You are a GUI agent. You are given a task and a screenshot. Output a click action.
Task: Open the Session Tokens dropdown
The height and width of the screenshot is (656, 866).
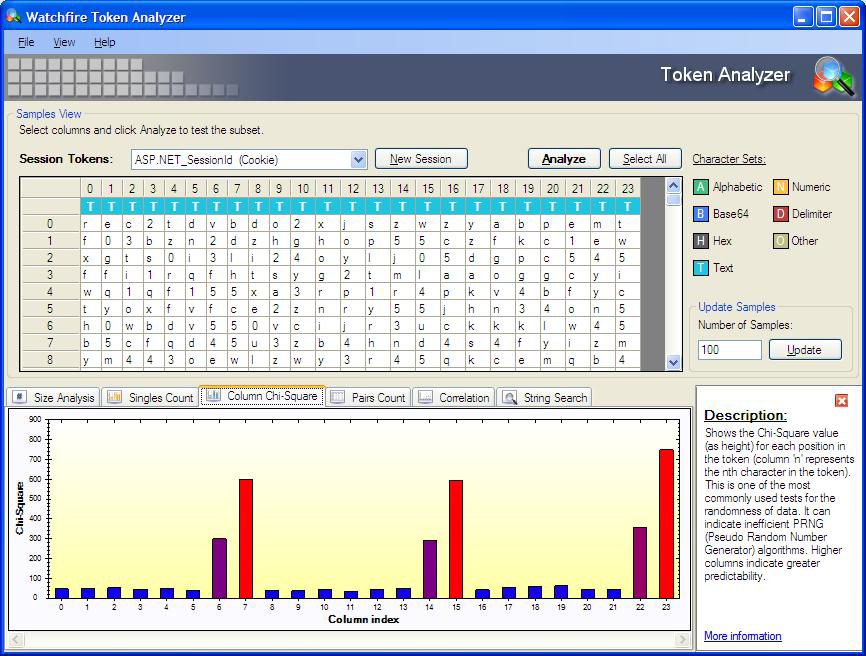point(359,160)
